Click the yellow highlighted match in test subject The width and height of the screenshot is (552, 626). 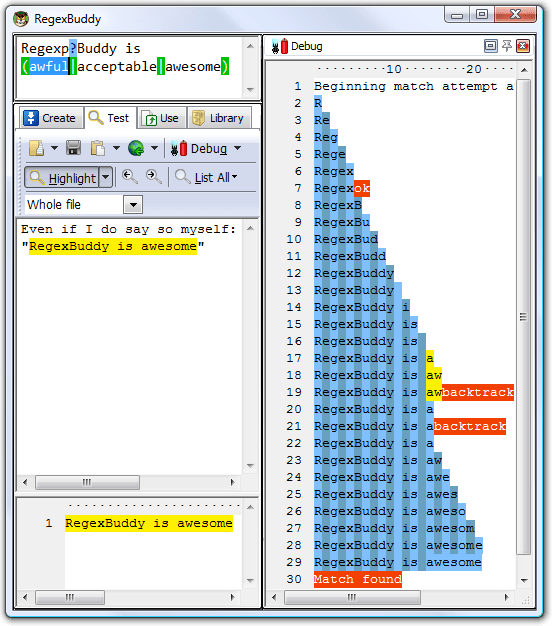coord(113,246)
